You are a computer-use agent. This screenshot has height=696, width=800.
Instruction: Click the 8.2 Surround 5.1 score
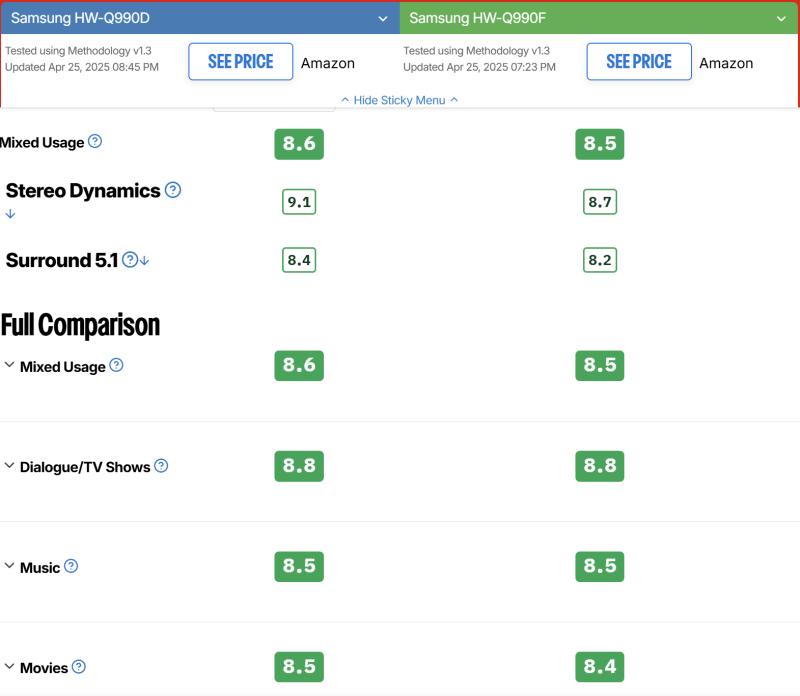[x=600, y=260]
